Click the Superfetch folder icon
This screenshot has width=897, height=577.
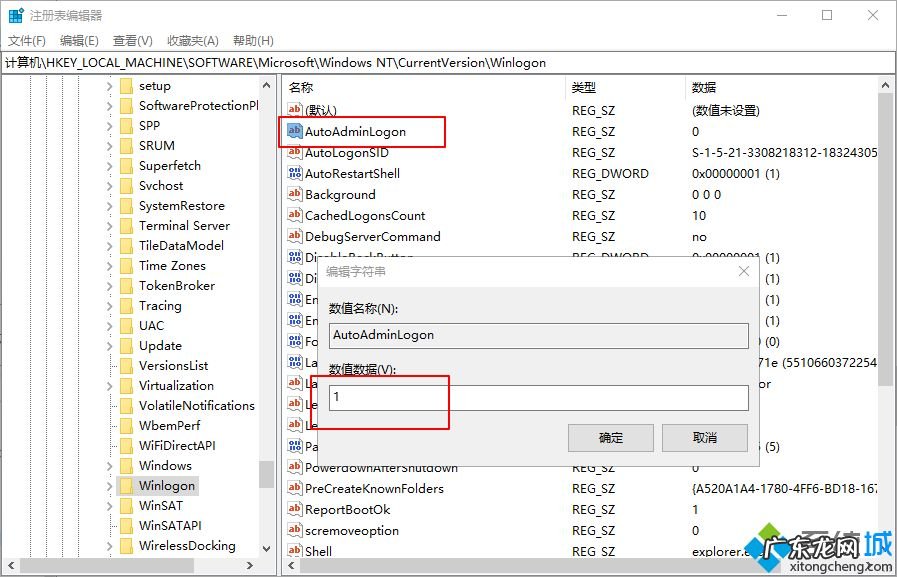[129, 165]
